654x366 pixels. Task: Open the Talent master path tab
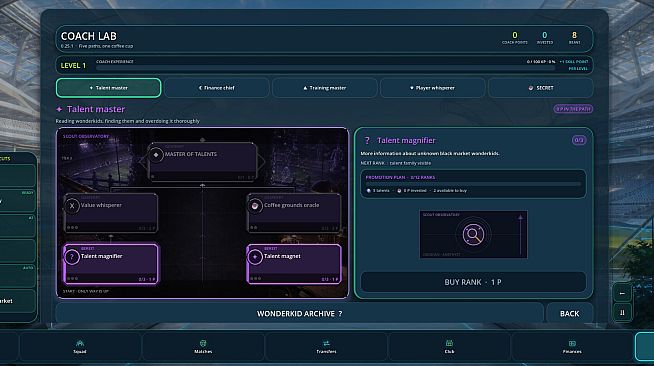click(x=108, y=88)
